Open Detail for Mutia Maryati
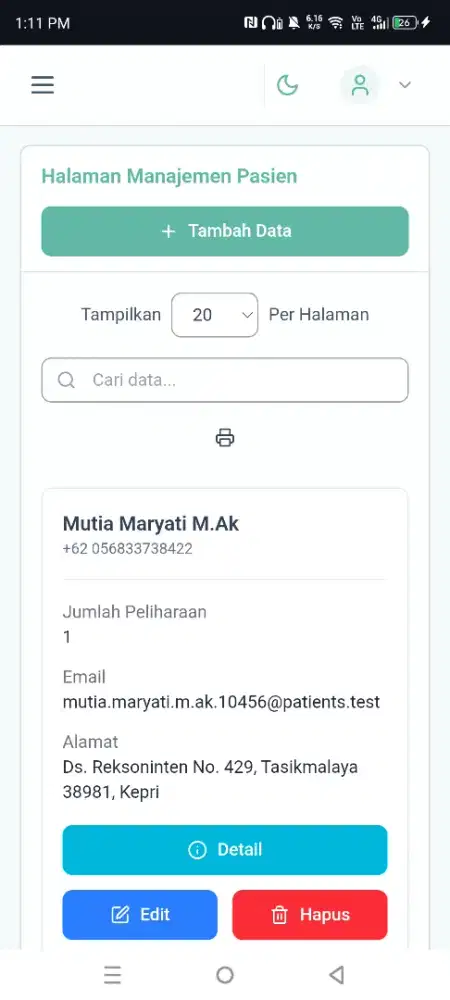The image size is (450, 1000). pyautogui.click(x=225, y=849)
